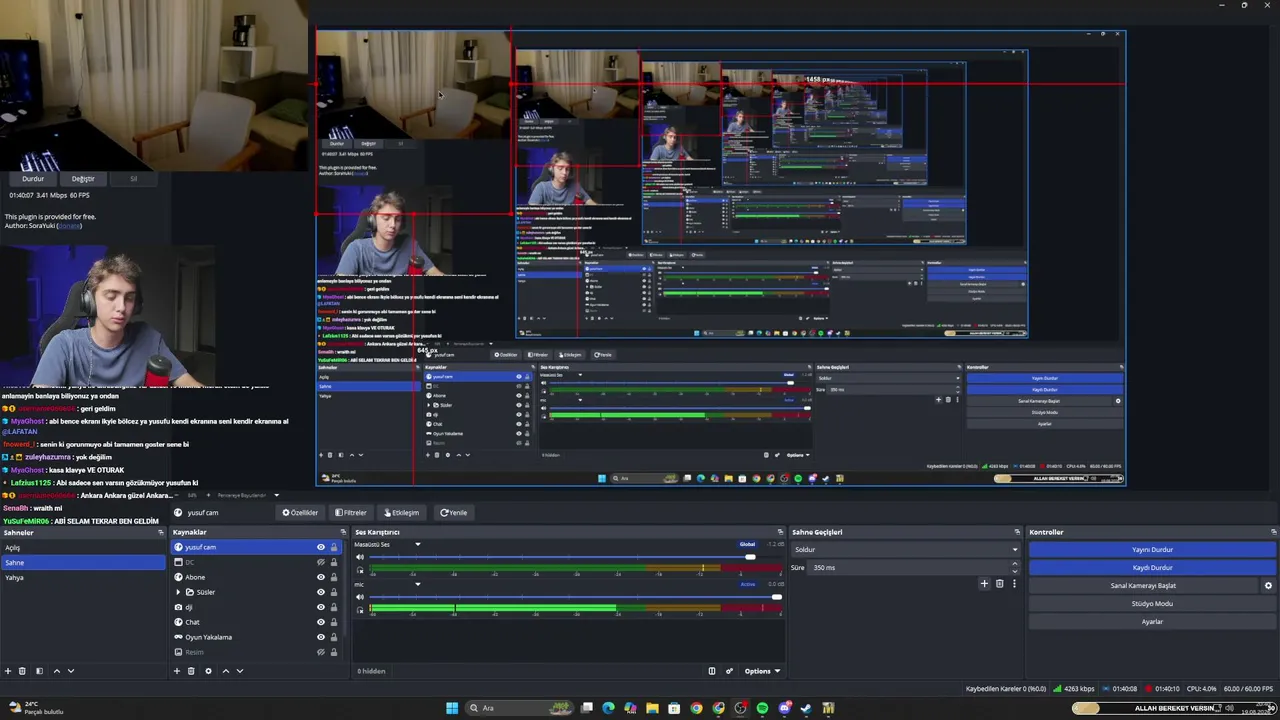Hide the Abone source
Viewport: 1280px width, 720px height.
pos(321,577)
